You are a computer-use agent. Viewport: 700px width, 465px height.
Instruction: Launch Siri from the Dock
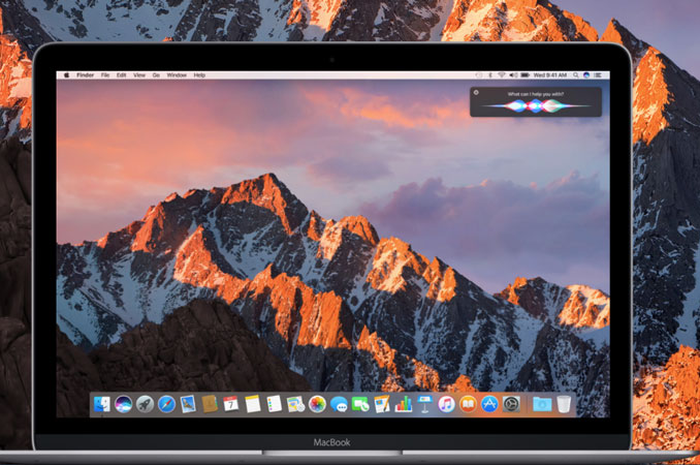(x=123, y=404)
